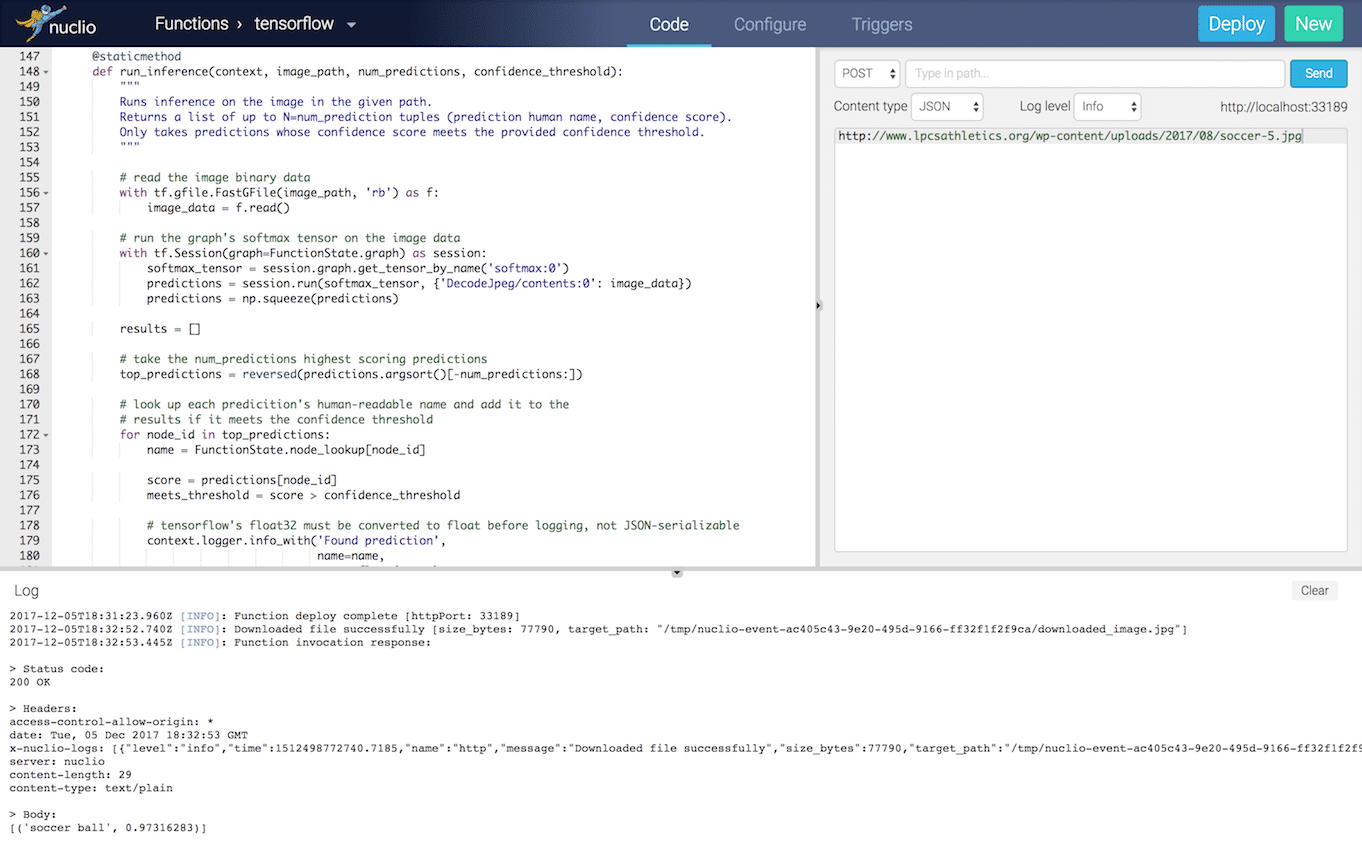The image size is (1362, 851).
Task: Send the test request
Action: click(1318, 73)
